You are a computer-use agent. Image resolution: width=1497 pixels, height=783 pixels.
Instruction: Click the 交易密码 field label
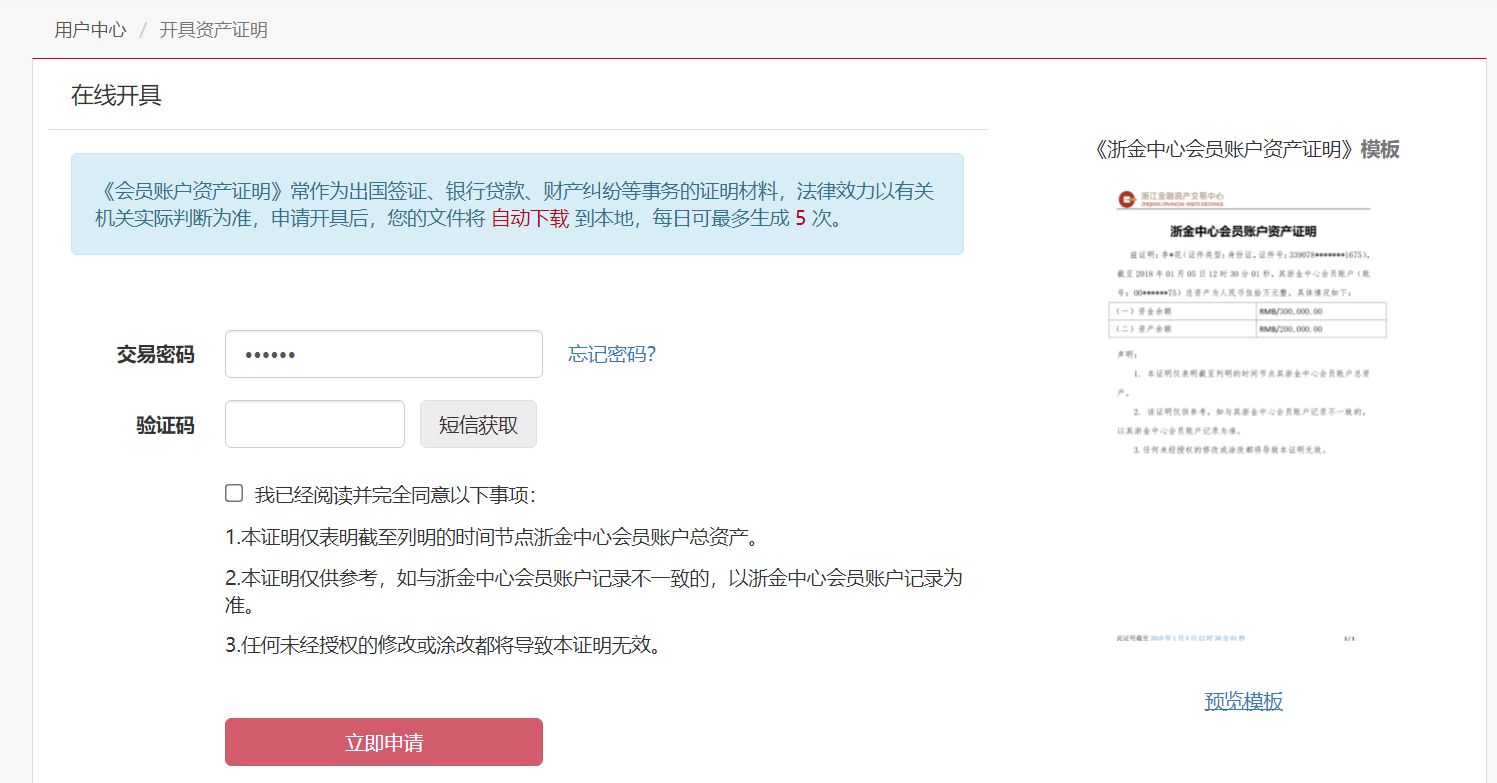tap(155, 355)
